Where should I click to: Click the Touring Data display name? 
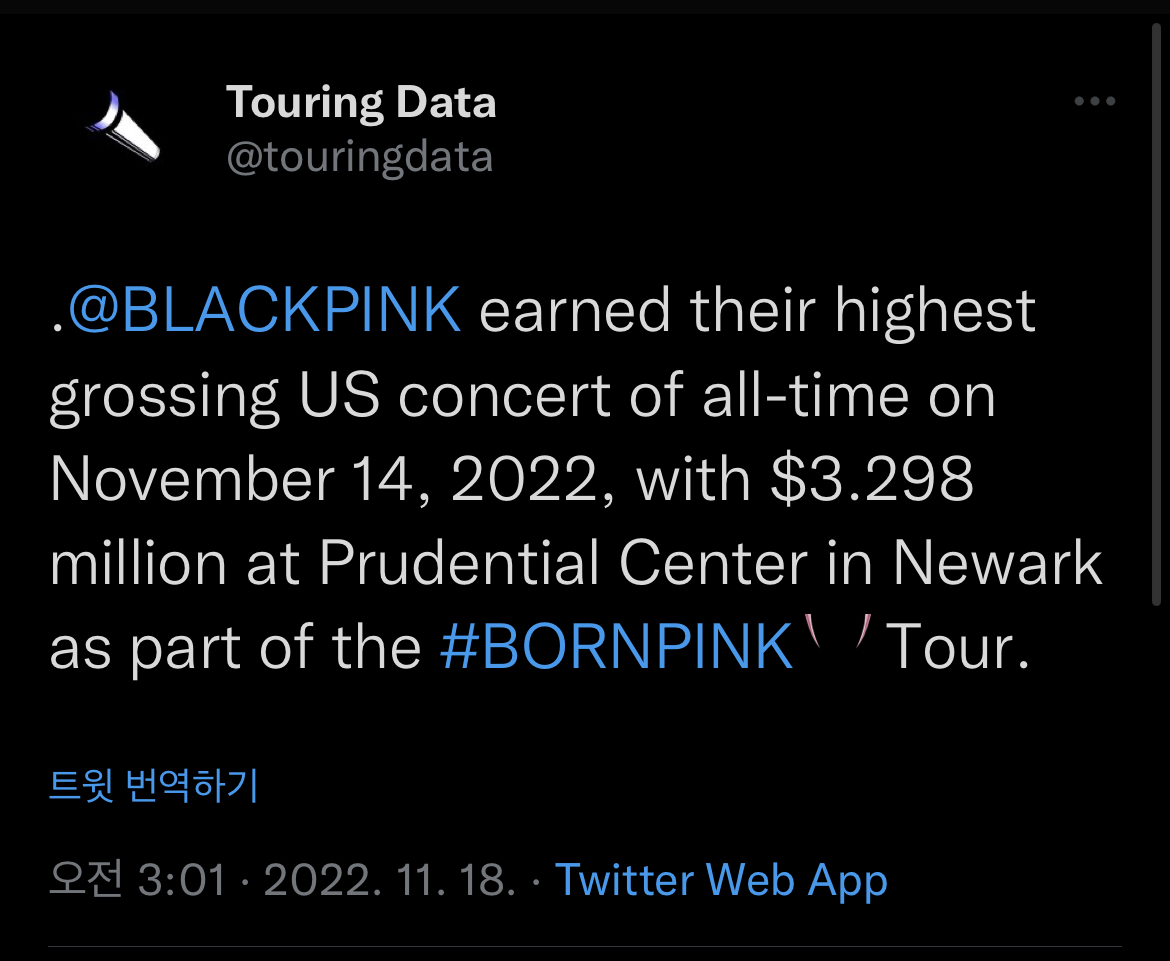tap(361, 102)
